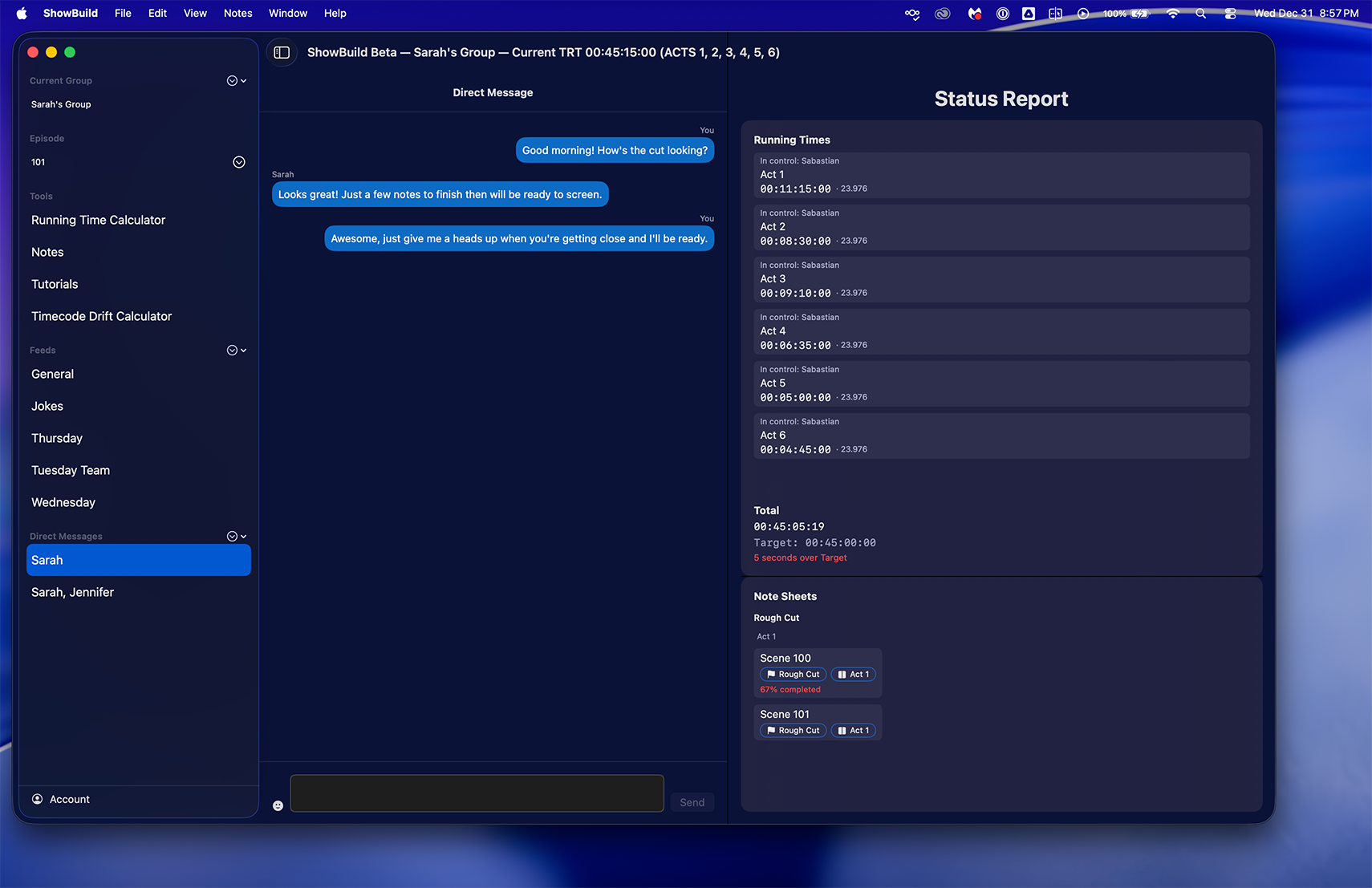
Task: Toggle the sidebar panel icon
Action: (x=282, y=52)
